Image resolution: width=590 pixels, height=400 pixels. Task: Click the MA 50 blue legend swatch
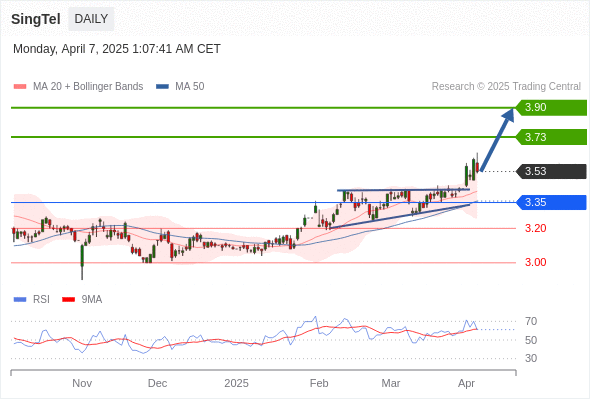pyautogui.click(x=162, y=87)
